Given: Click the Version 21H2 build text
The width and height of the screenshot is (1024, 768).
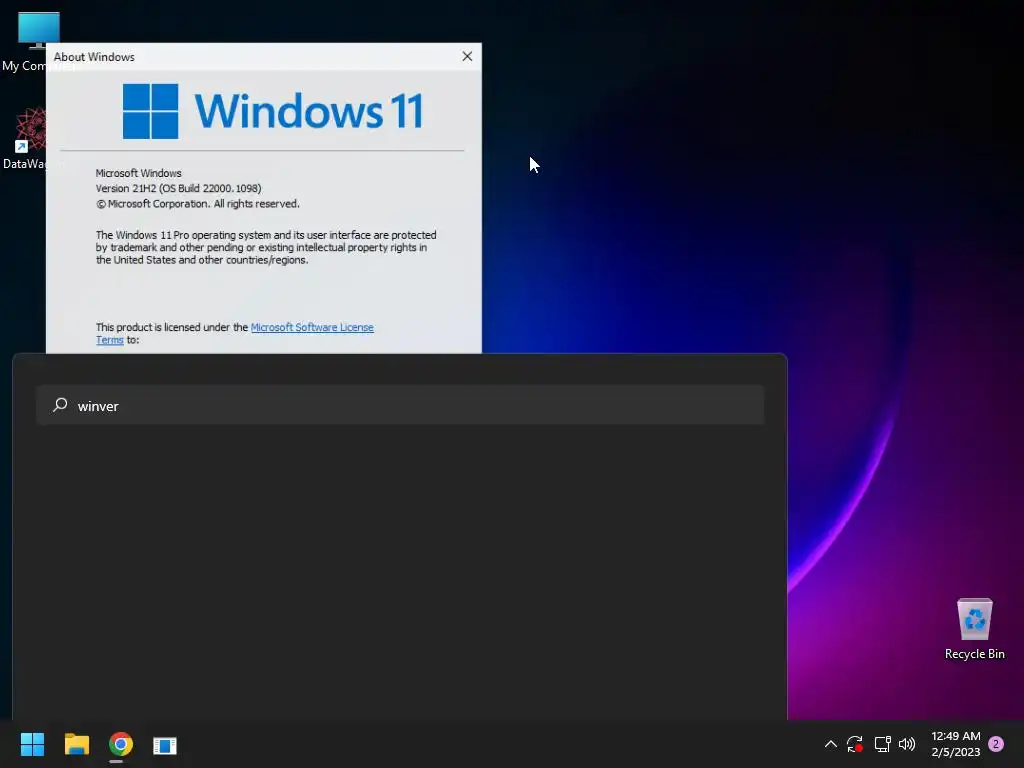Looking at the screenshot, I should (178, 188).
